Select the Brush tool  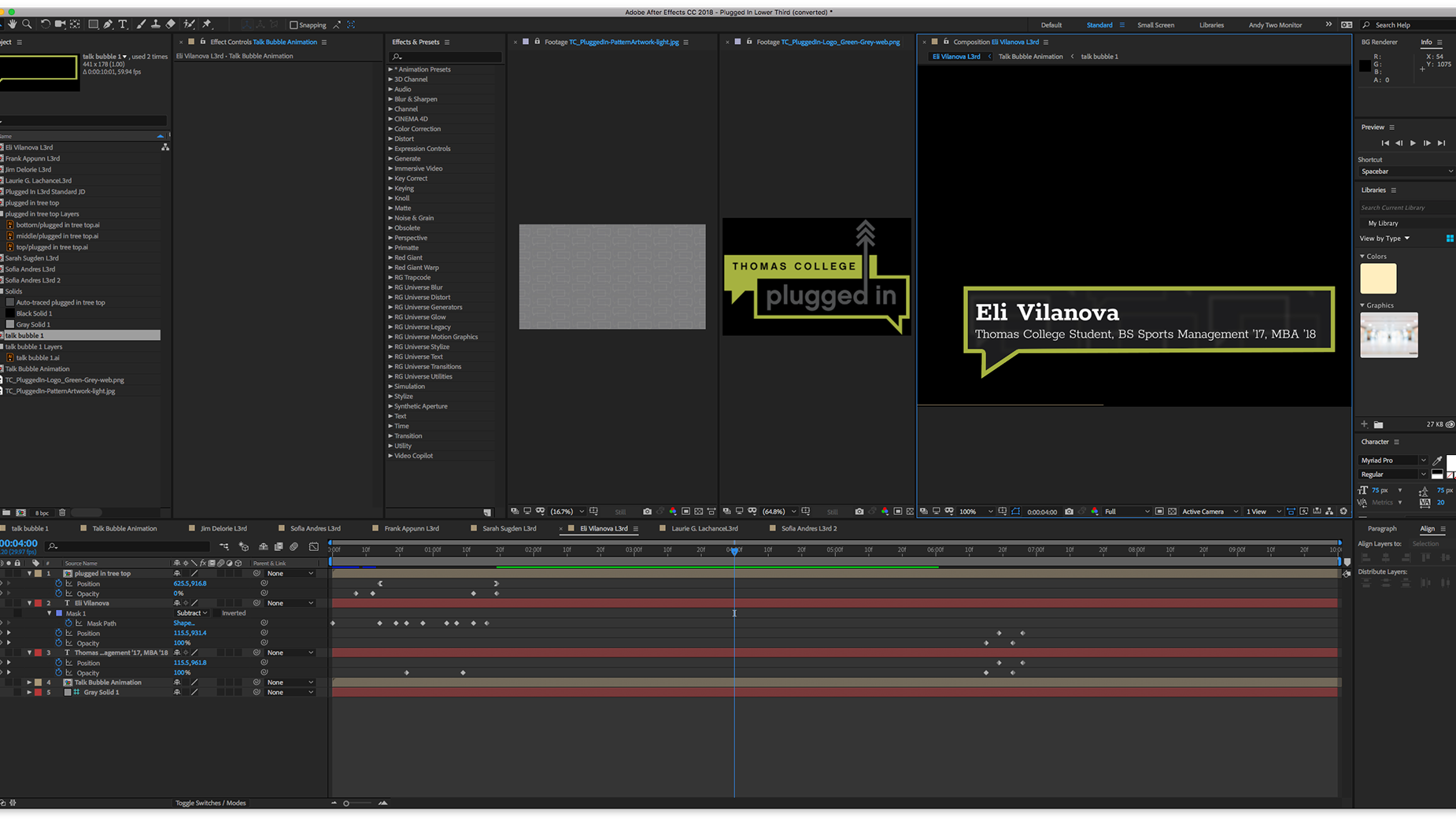click(141, 24)
